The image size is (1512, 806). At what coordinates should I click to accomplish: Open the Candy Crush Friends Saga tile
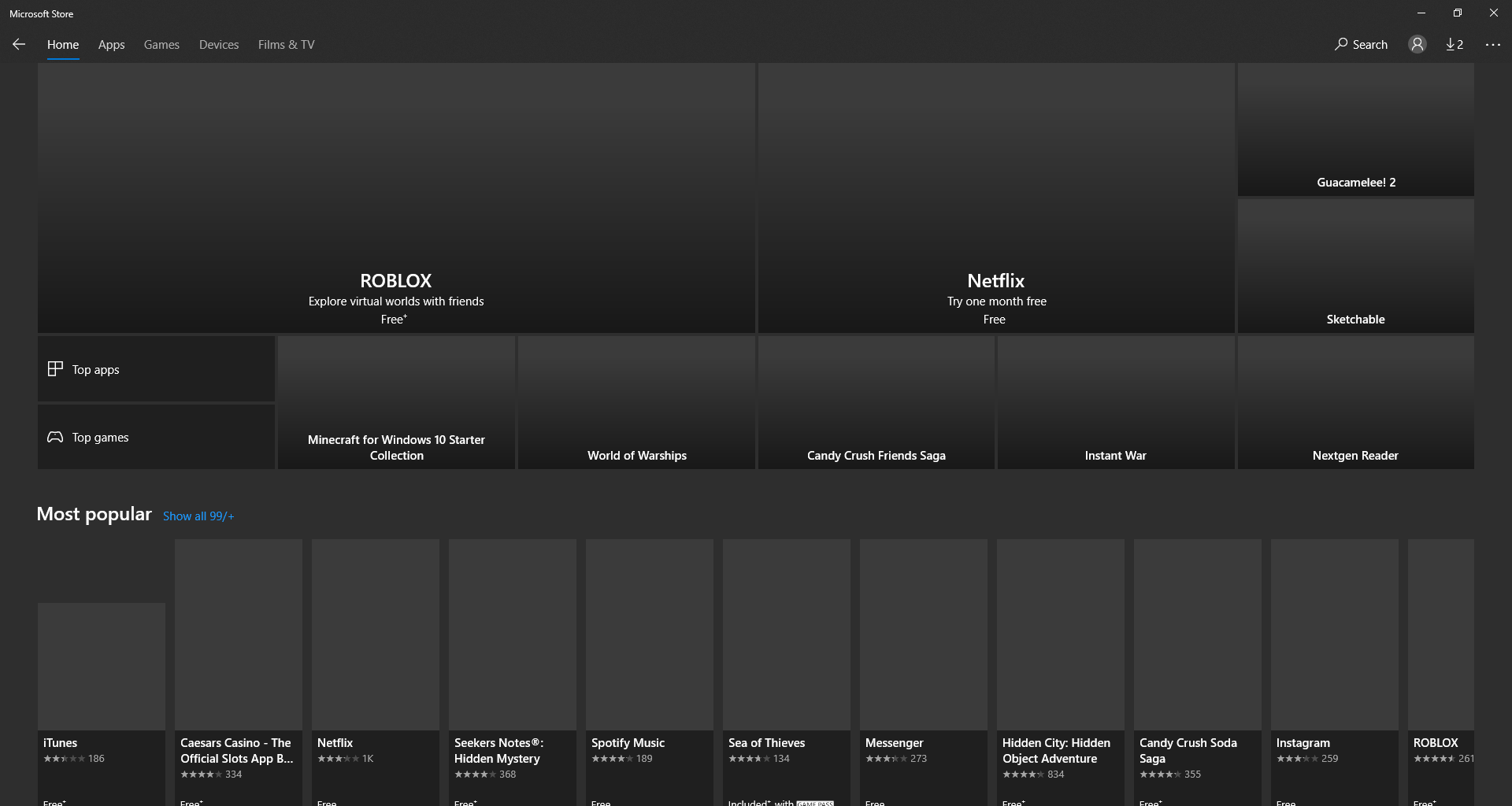click(x=876, y=403)
